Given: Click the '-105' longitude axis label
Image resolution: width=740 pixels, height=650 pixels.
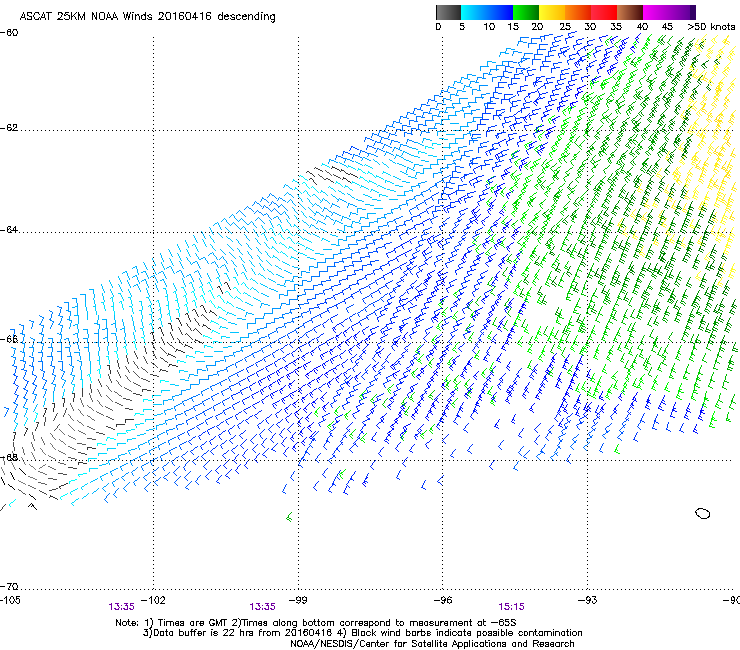Looking at the screenshot, I should (x=10, y=600).
